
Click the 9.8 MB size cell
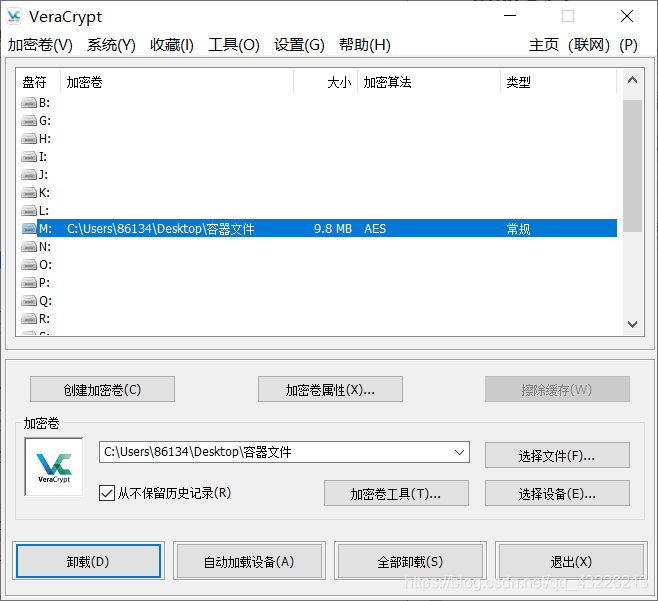tap(333, 229)
